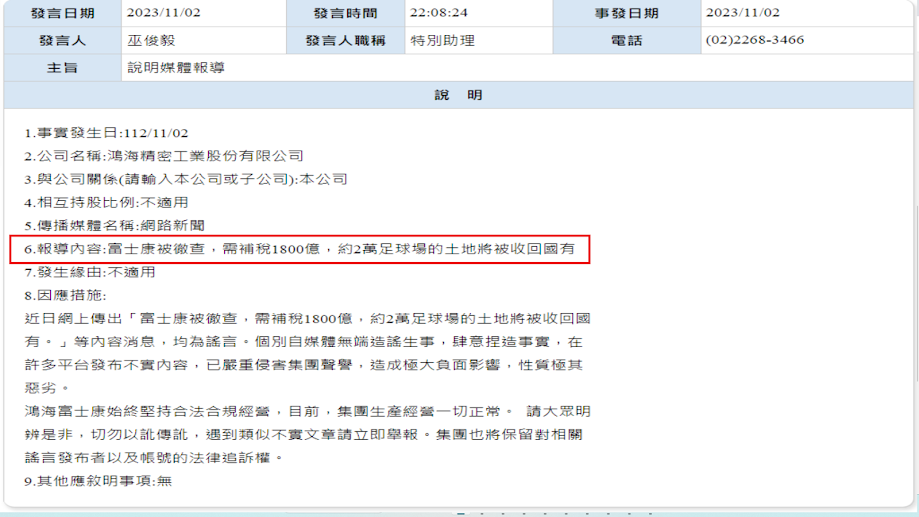Screen dimensions: 919x517
Task: Select the subject 說明媒體報導
Action: click(176, 68)
